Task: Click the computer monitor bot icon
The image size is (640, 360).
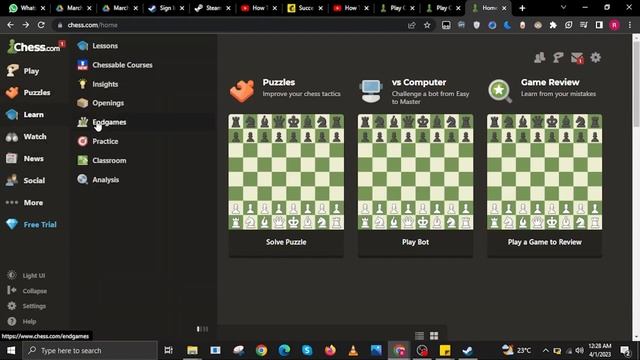Action: click(x=371, y=91)
